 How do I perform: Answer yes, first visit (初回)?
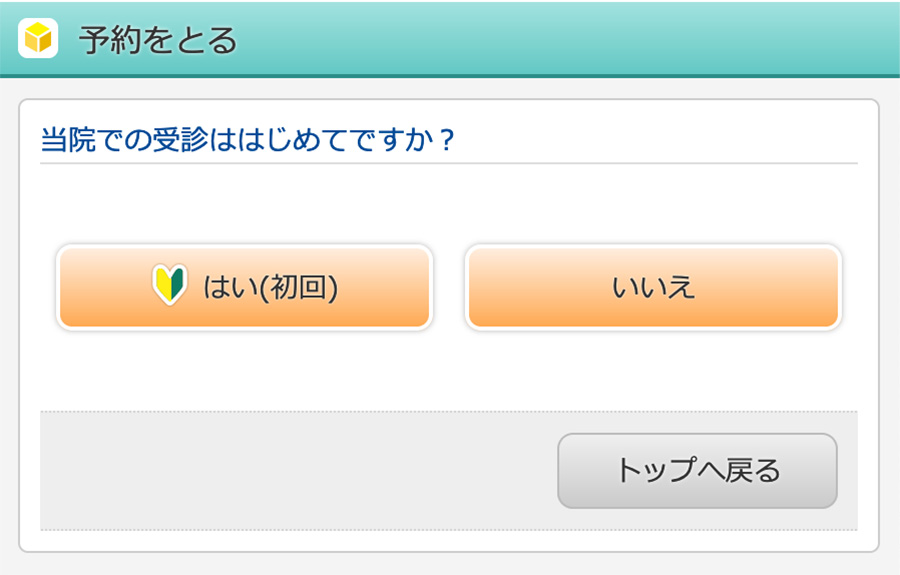click(245, 287)
